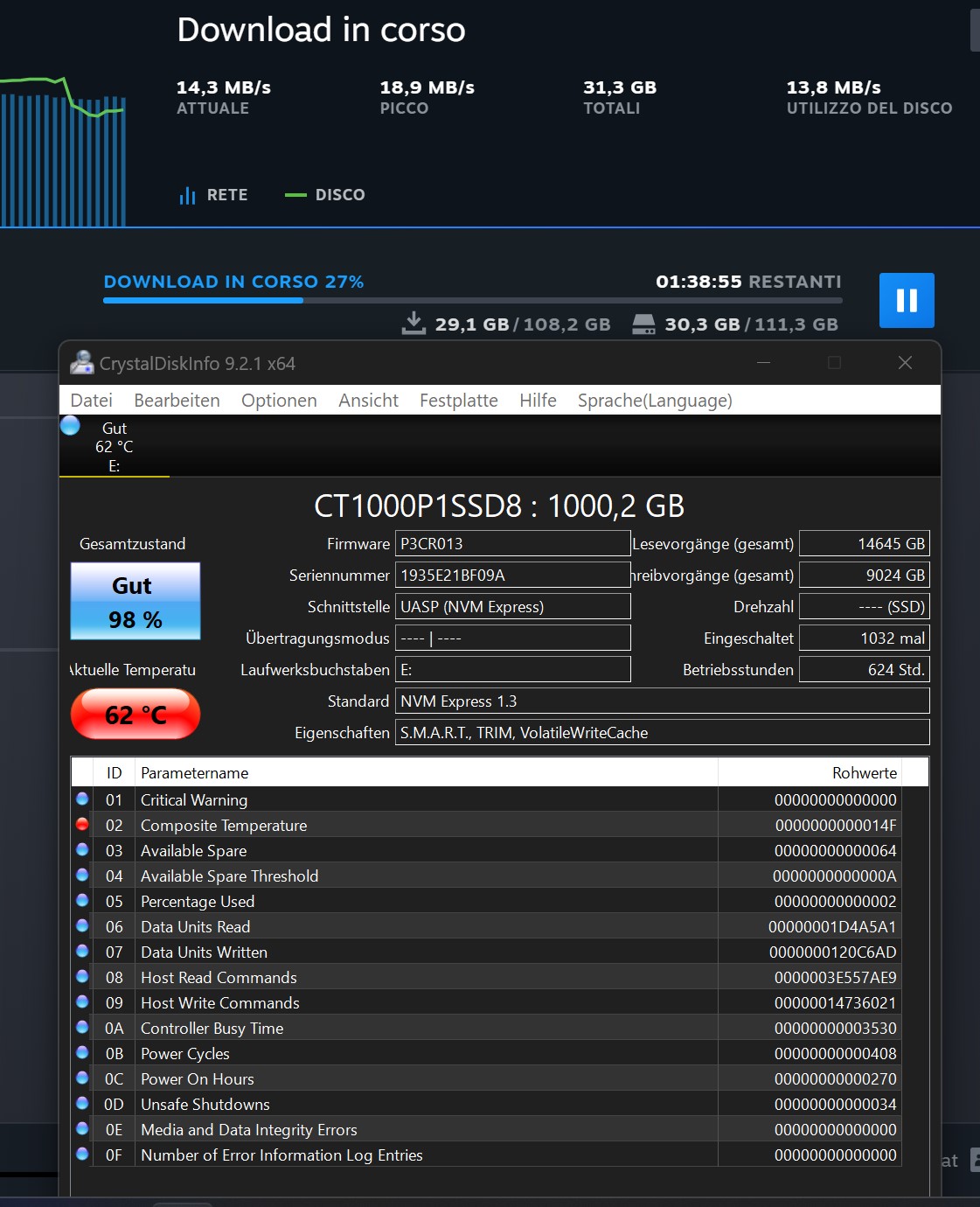This screenshot has height=1207, width=980.
Task: Open the Datei menu
Action: pyautogui.click(x=92, y=401)
